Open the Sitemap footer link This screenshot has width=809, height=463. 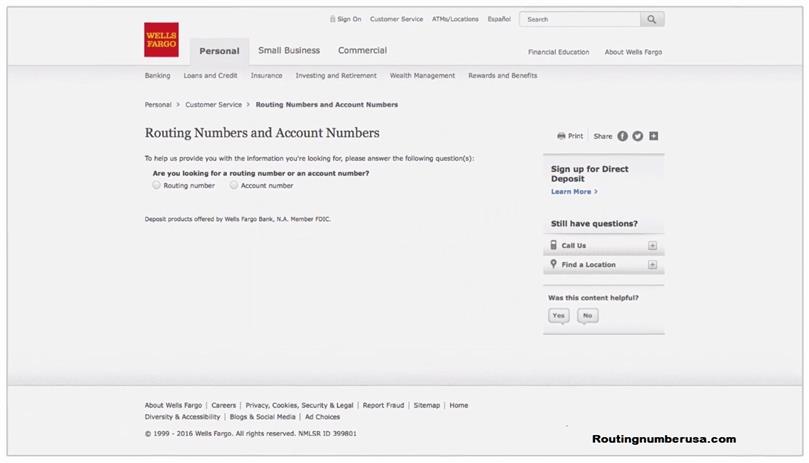pyautogui.click(x=427, y=405)
